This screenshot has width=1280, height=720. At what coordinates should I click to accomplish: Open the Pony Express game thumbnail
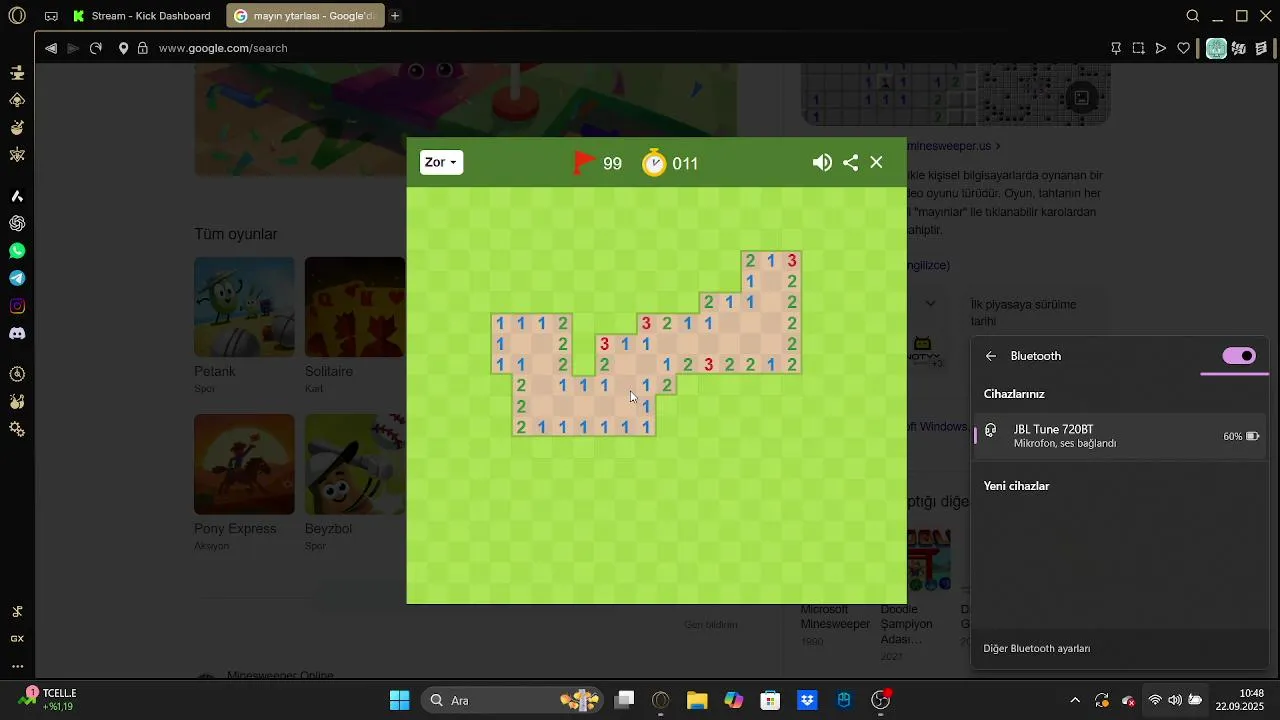244,464
